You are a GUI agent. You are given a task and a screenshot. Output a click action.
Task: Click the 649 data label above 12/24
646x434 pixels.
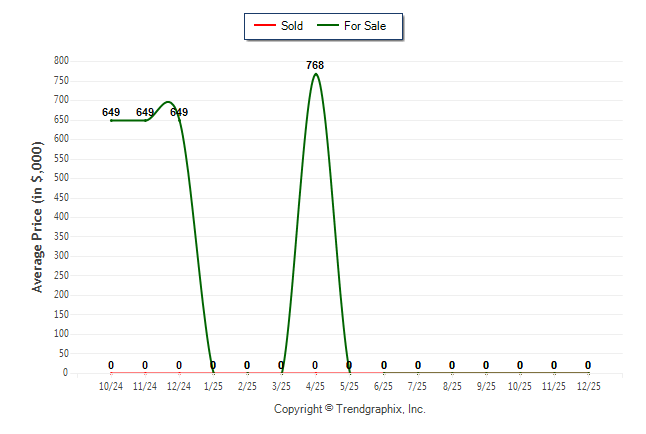179,113
